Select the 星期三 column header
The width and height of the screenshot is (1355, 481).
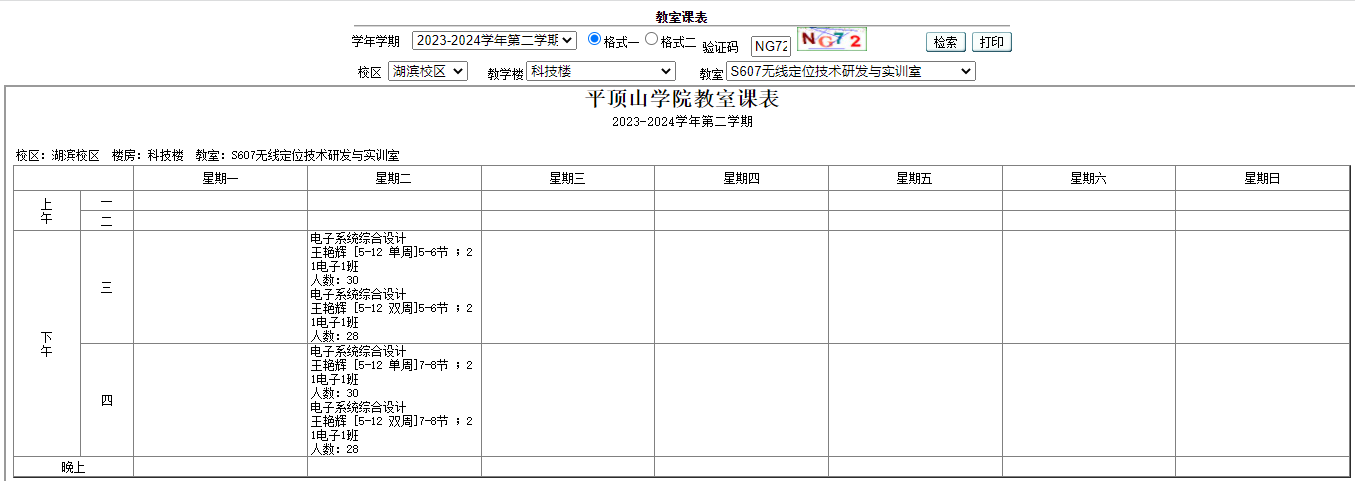(567, 178)
